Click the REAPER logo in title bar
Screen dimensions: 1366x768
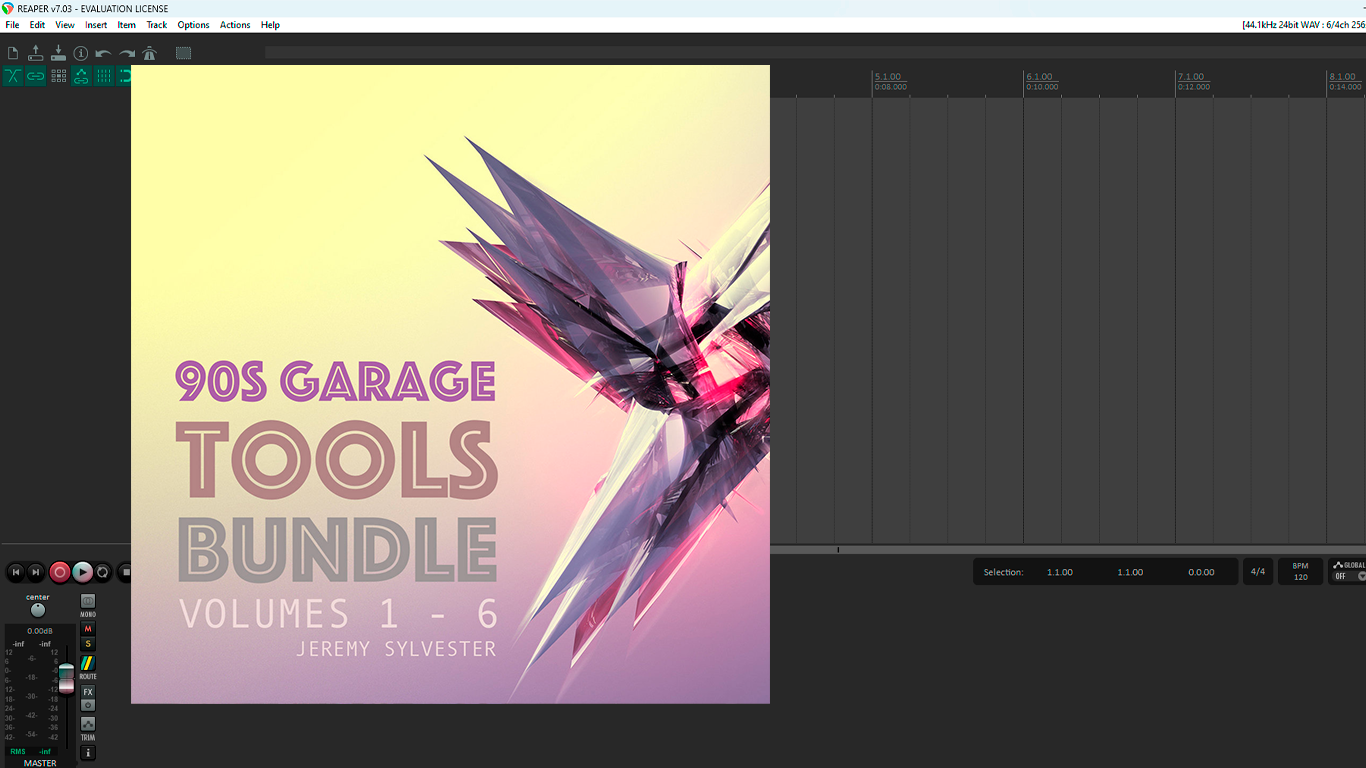[x=8, y=8]
